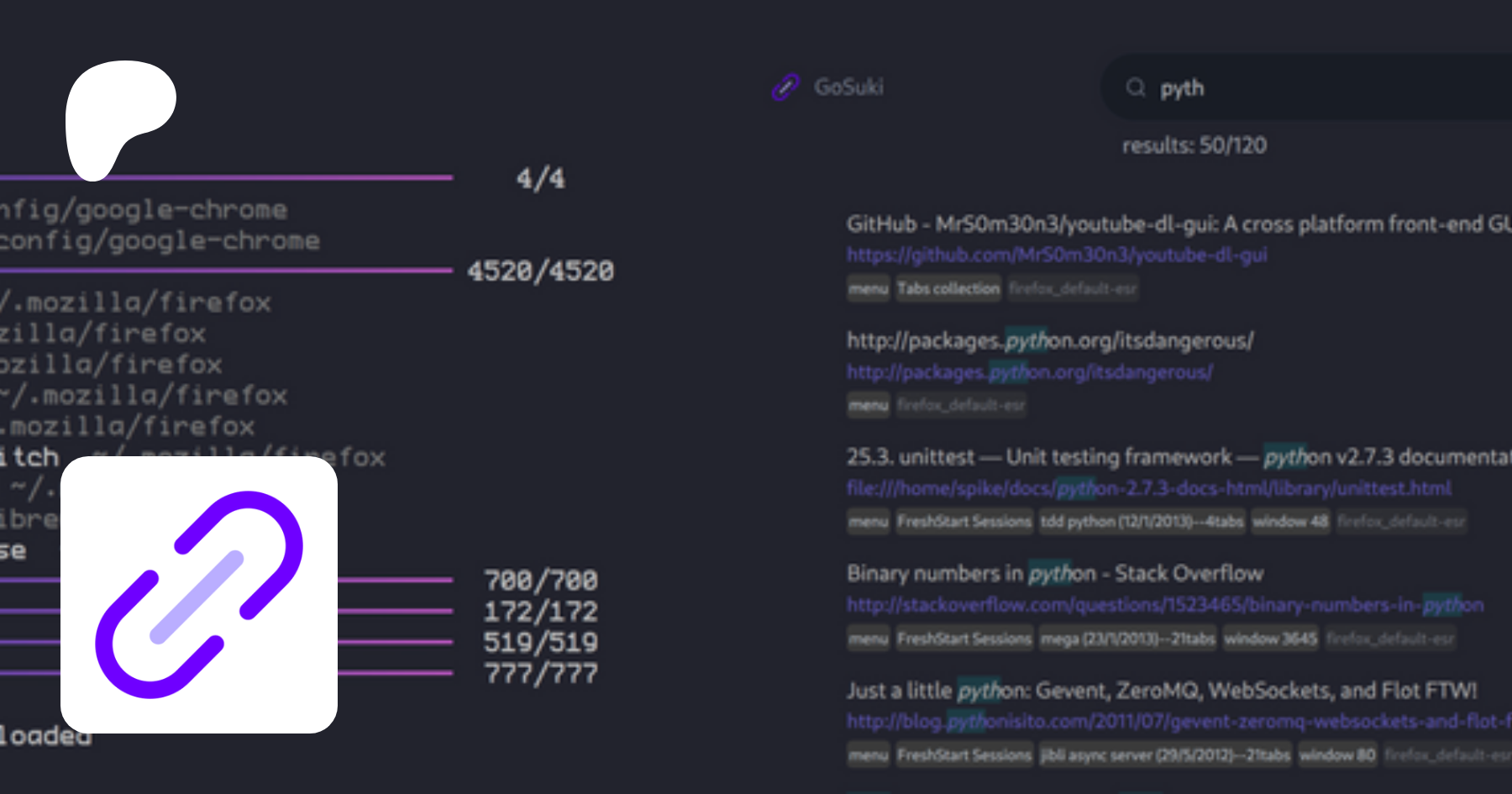Click the search magnifier icon
Image resolution: width=1512 pixels, height=794 pixels.
click(x=1136, y=87)
